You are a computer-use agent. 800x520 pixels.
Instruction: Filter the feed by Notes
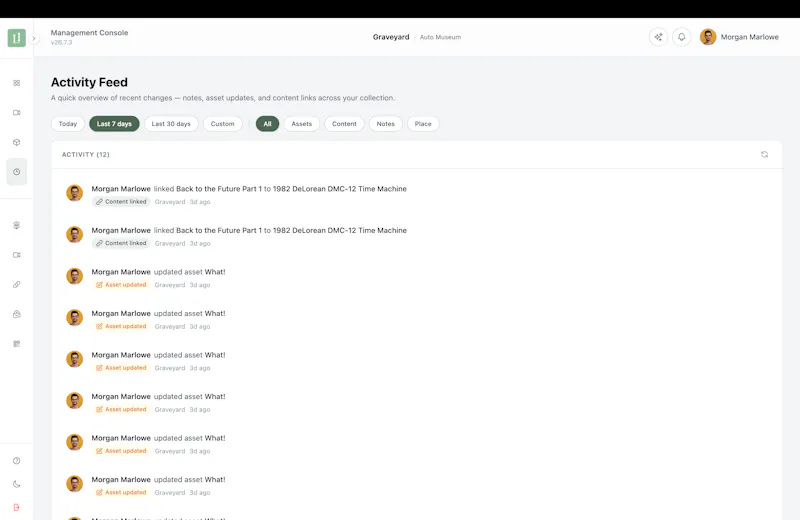click(386, 124)
